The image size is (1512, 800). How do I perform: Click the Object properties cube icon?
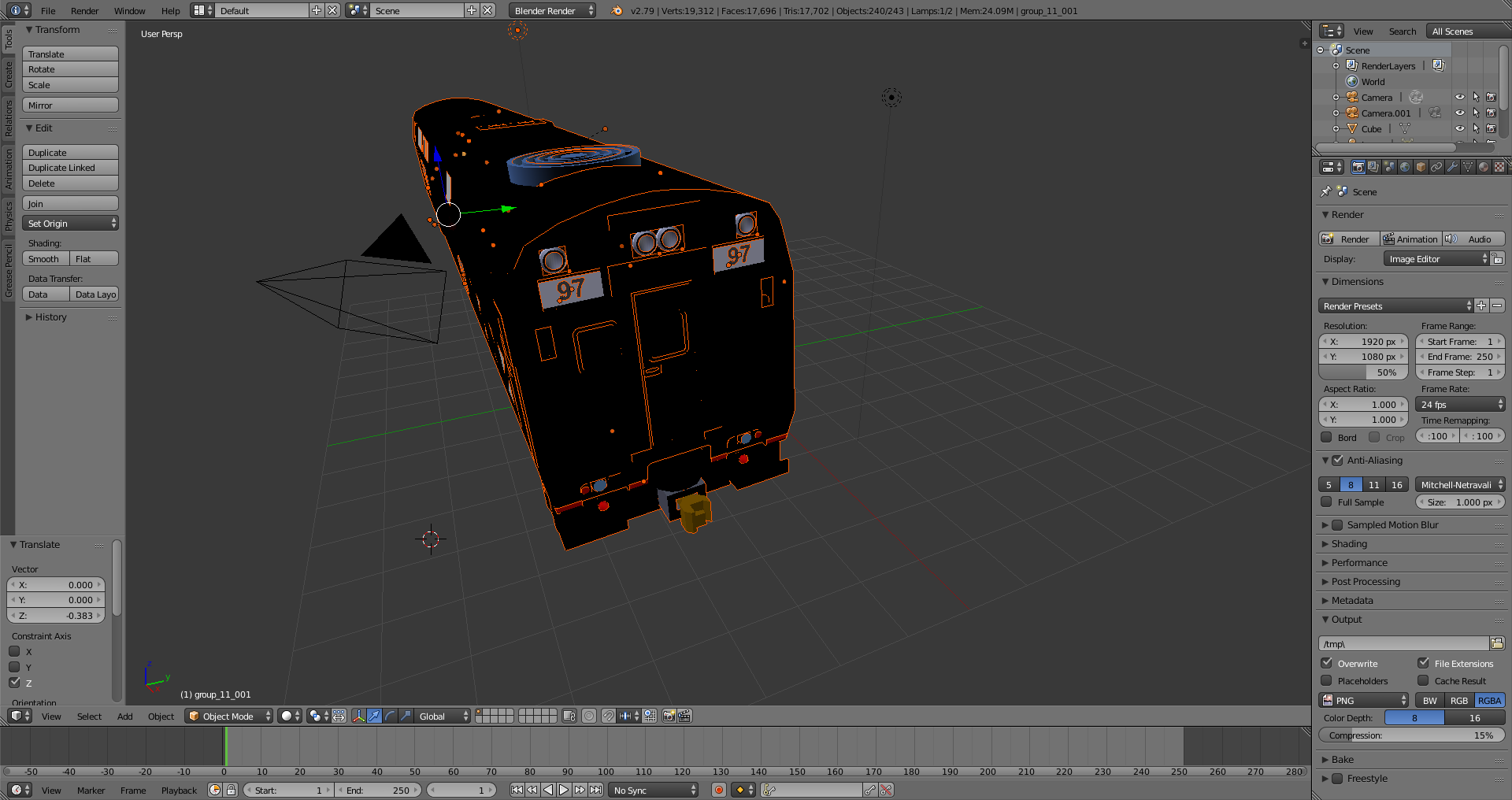tap(1421, 167)
